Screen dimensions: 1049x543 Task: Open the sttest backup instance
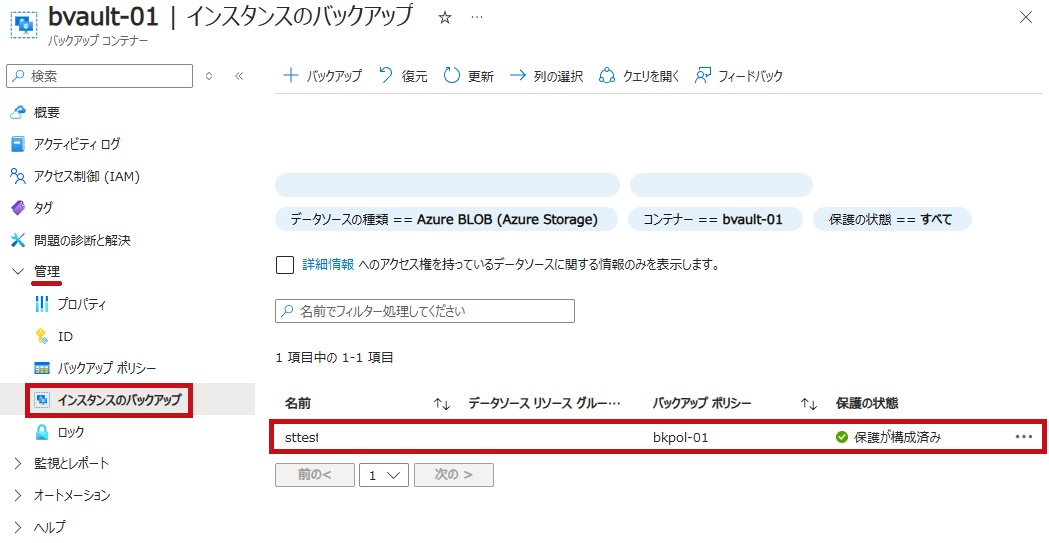(302, 437)
